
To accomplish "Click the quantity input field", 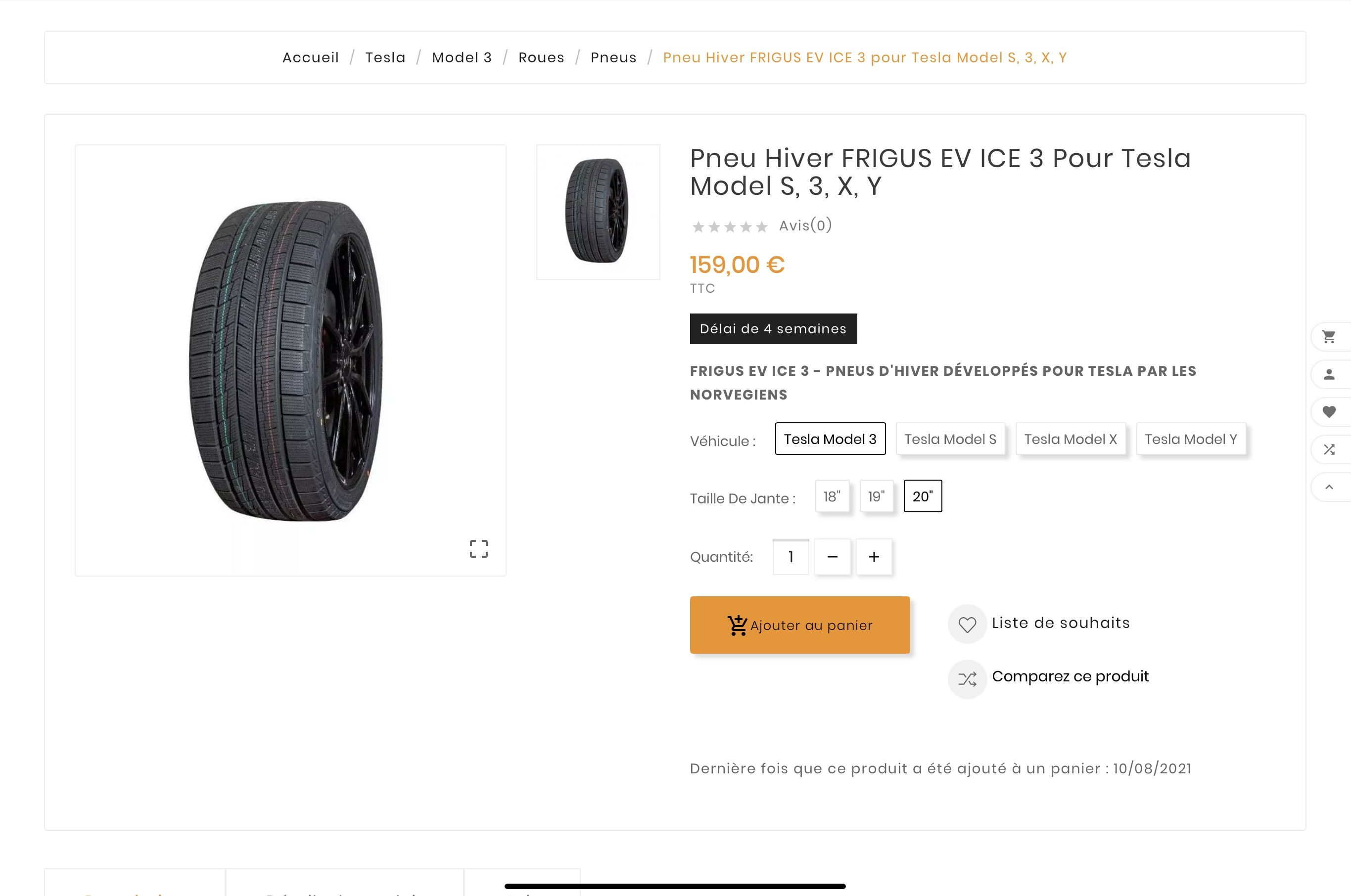I will [x=791, y=557].
